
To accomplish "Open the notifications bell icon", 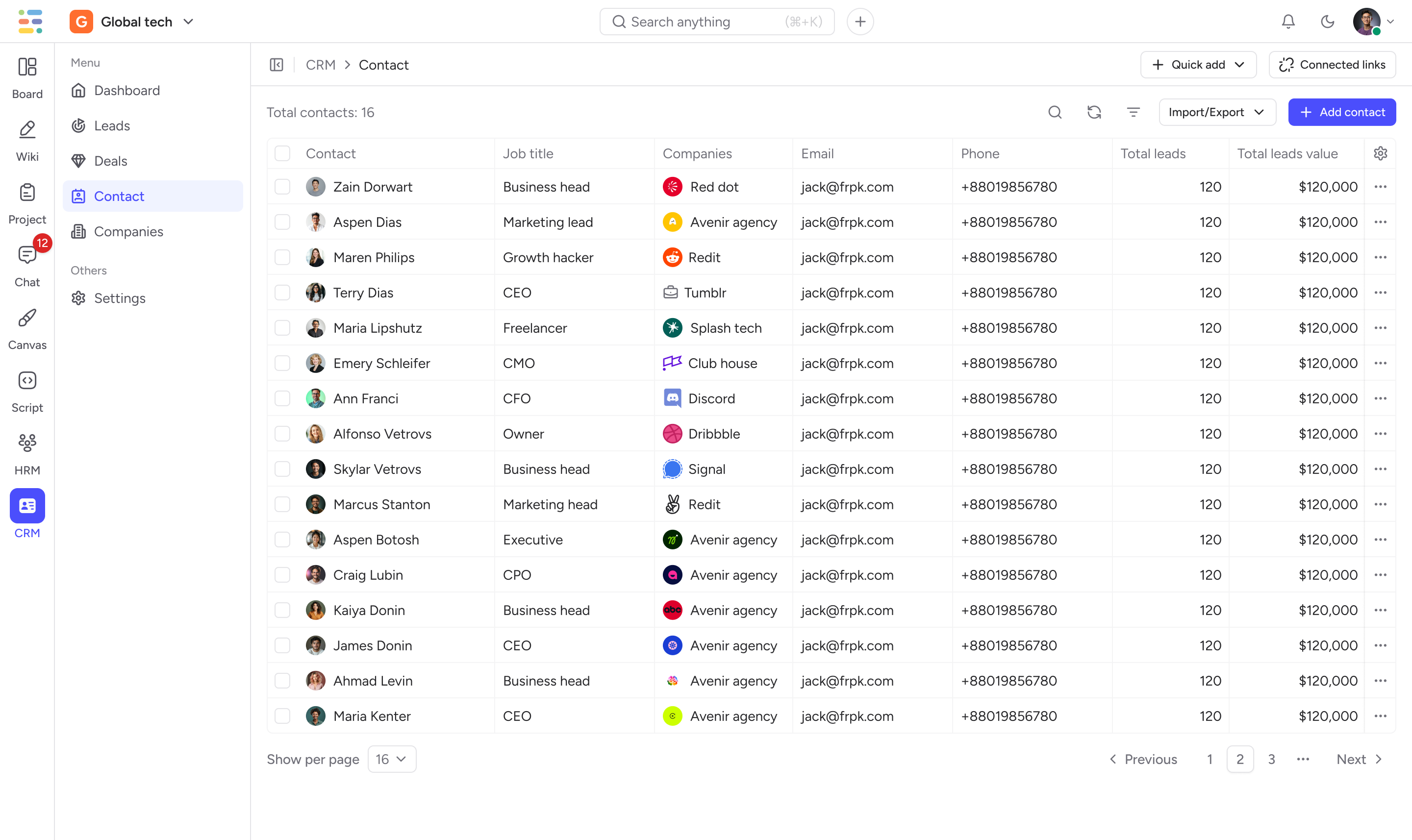I will tap(1288, 22).
